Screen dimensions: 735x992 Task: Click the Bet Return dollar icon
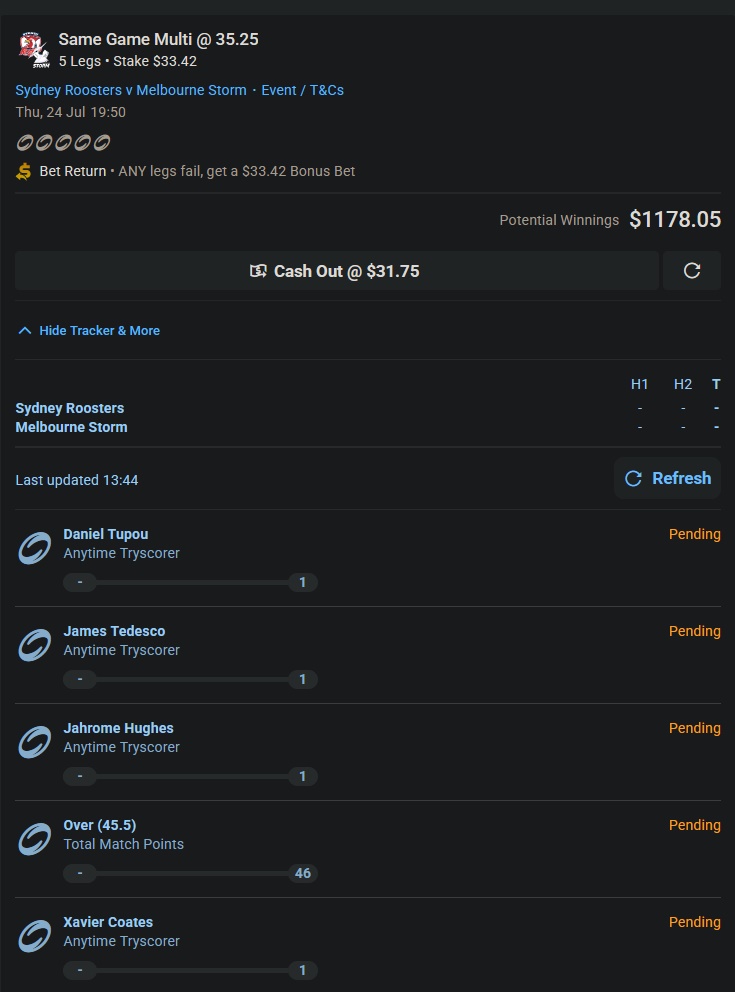[x=23, y=171]
